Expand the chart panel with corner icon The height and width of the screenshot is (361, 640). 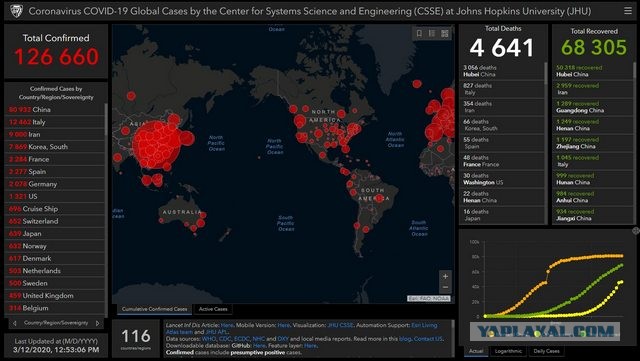(636, 231)
